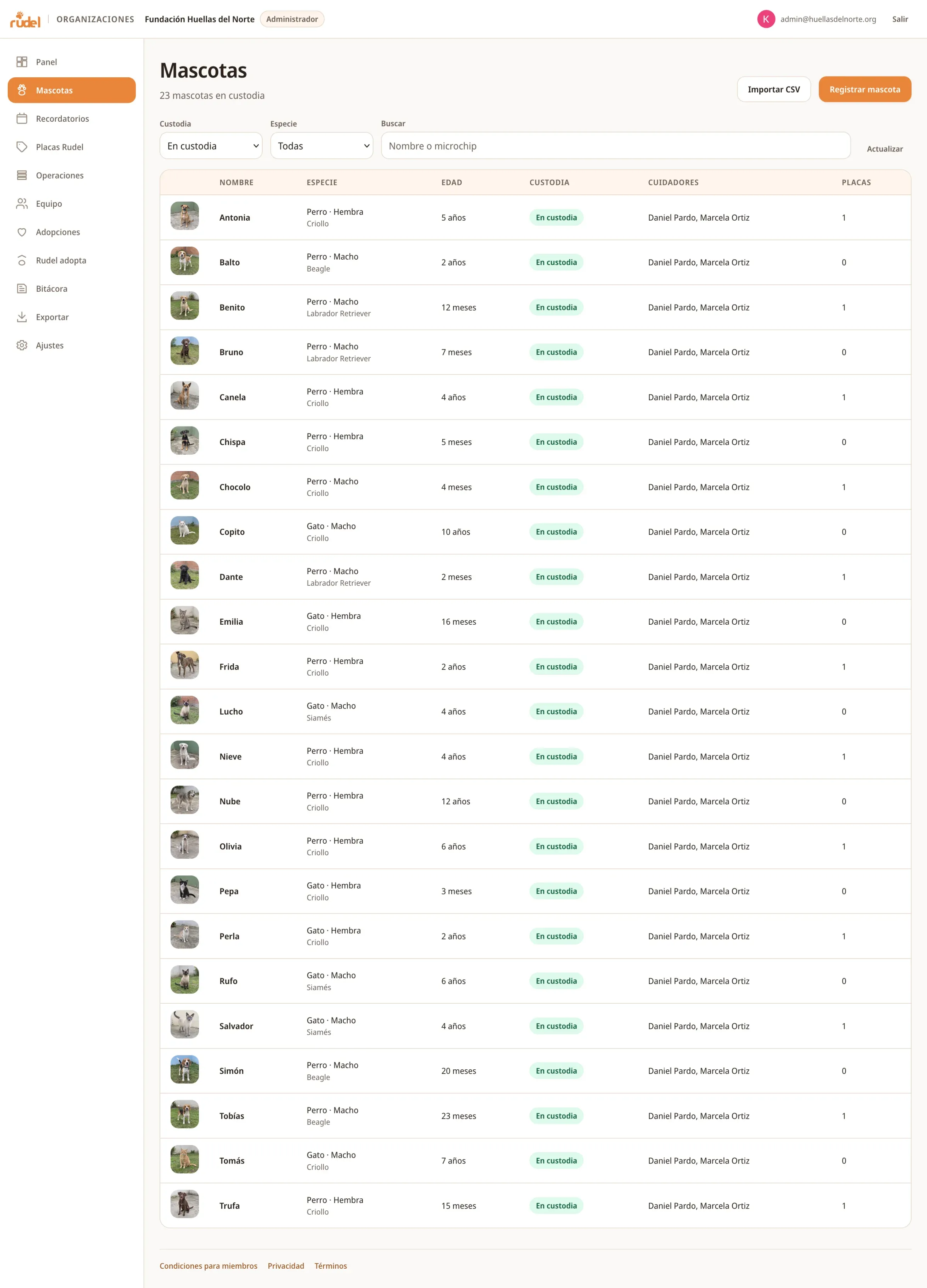The height and width of the screenshot is (1288, 927).
Task: Click the En custodia badge for Lucho
Action: (x=556, y=712)
